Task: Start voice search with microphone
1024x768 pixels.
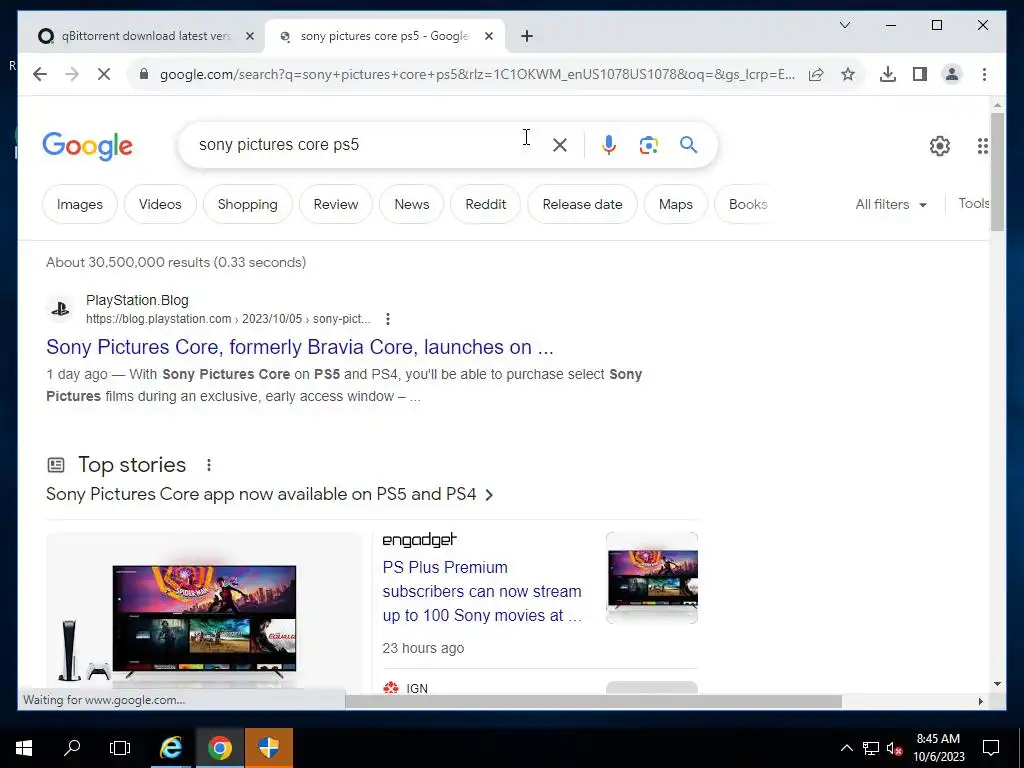Action: (609, 145)
